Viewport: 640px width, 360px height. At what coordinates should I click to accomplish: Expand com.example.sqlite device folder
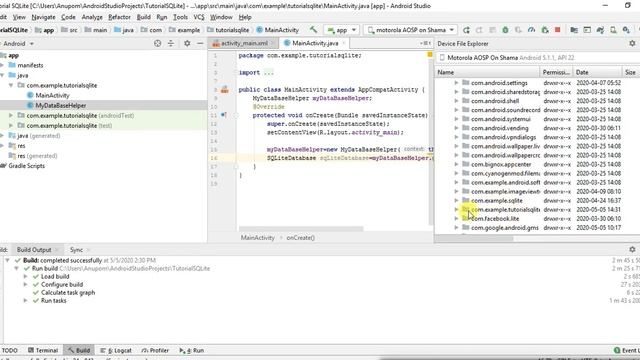456,200
